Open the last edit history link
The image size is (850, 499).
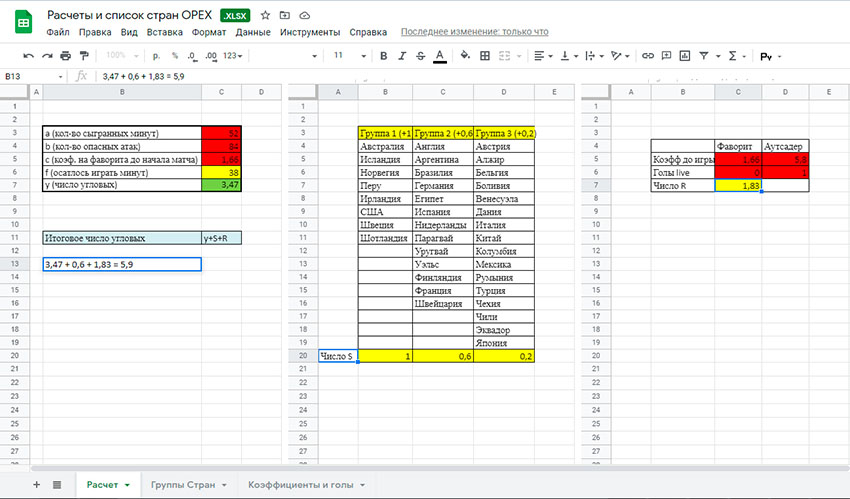[474, 32]
